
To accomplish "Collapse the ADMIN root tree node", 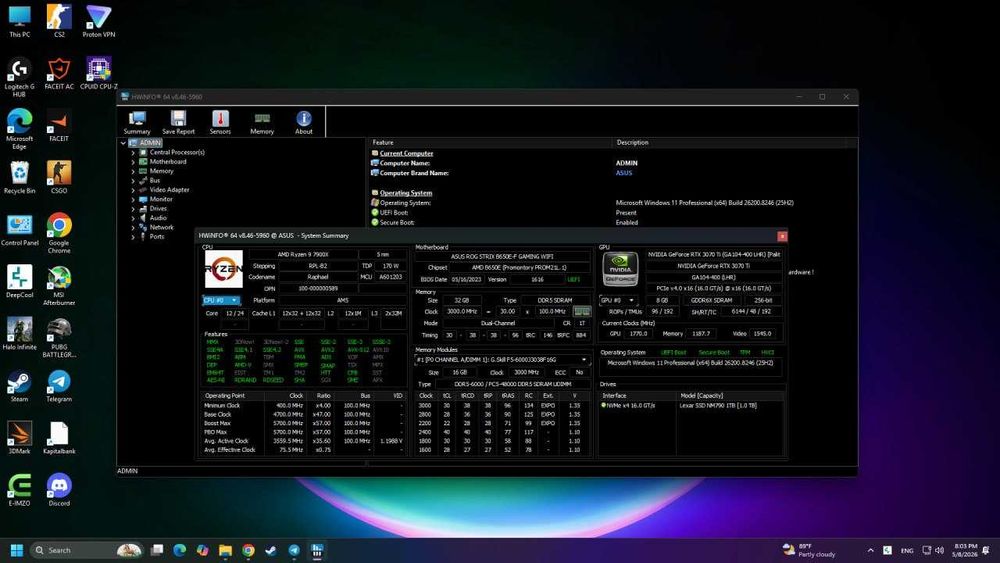I will (x=123, y=143).
